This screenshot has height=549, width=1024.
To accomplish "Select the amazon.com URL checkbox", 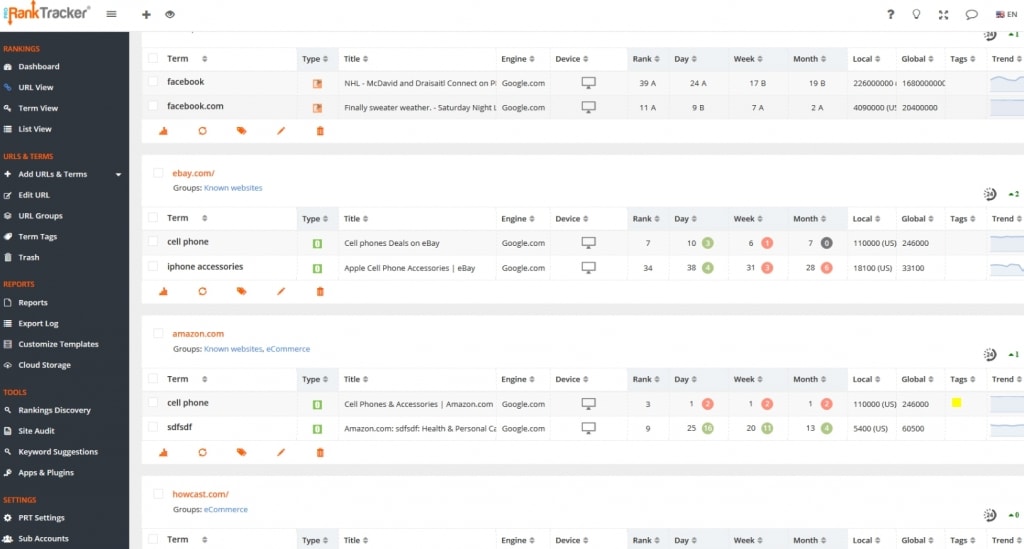I will point(158,334).
